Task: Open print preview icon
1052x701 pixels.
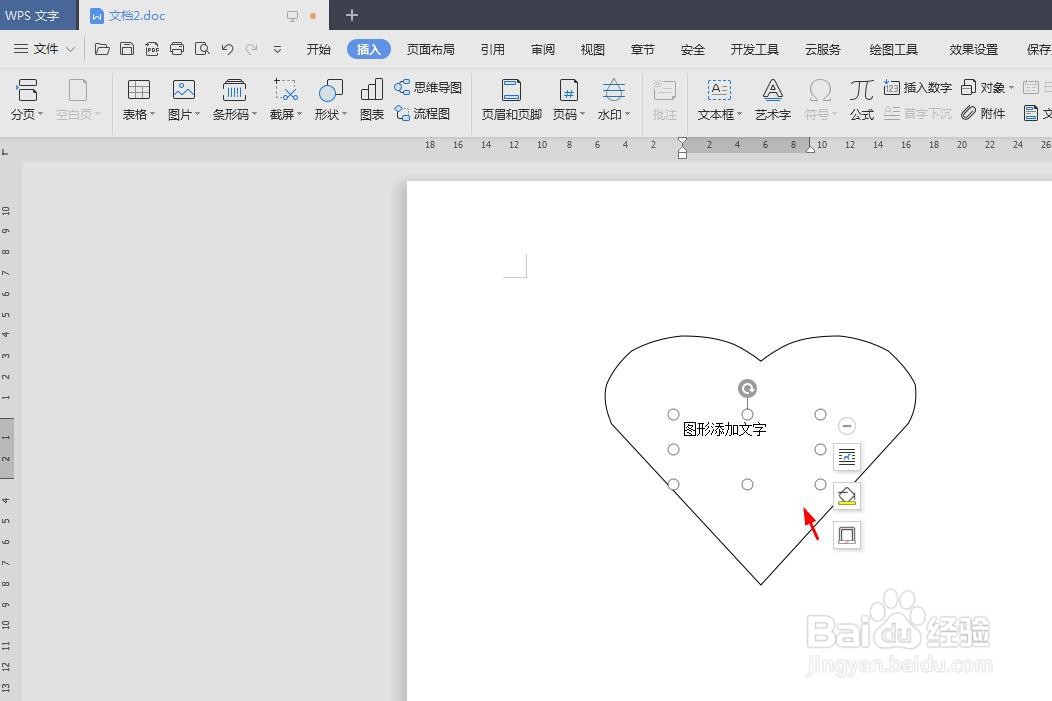Action: (202, 49)
